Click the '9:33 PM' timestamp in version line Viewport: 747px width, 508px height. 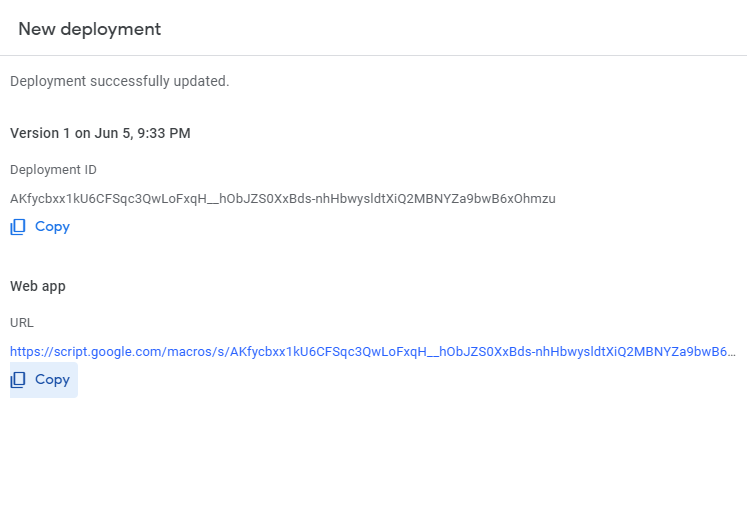[x=164, y=133]
